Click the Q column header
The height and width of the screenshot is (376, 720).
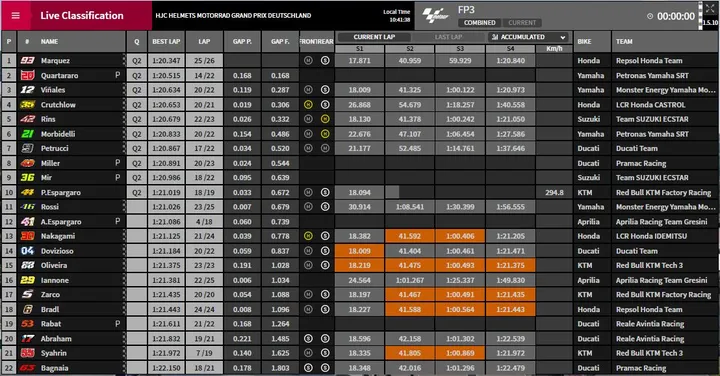(137, 41)
